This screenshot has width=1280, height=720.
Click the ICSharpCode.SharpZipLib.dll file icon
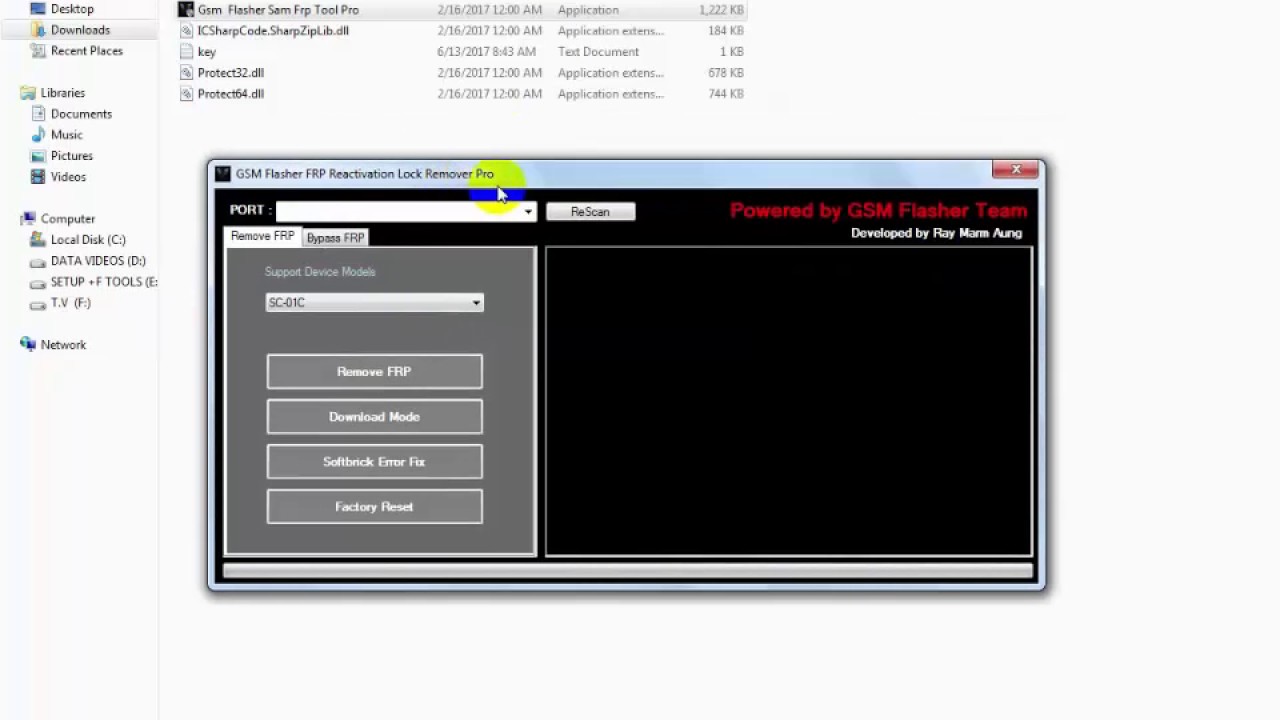[186, 31]
